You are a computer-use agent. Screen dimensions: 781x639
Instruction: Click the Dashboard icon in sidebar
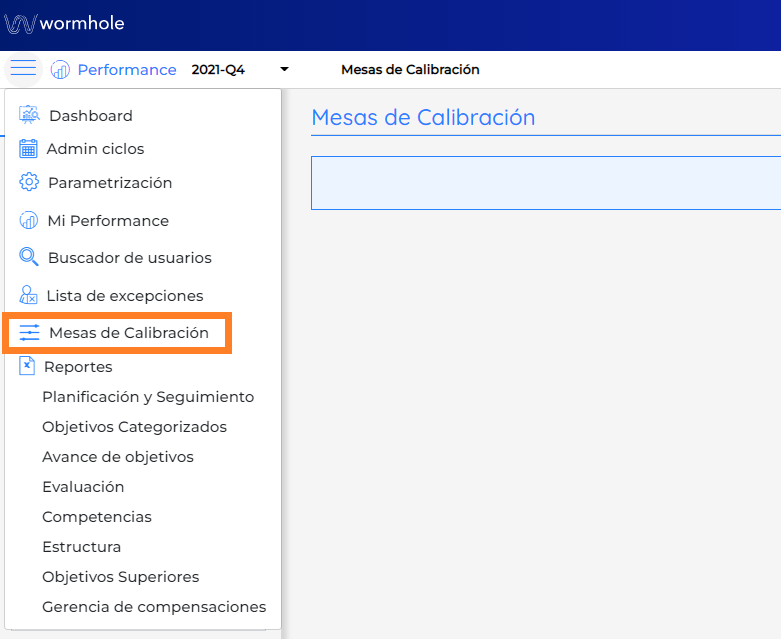[x=30, y=115]
